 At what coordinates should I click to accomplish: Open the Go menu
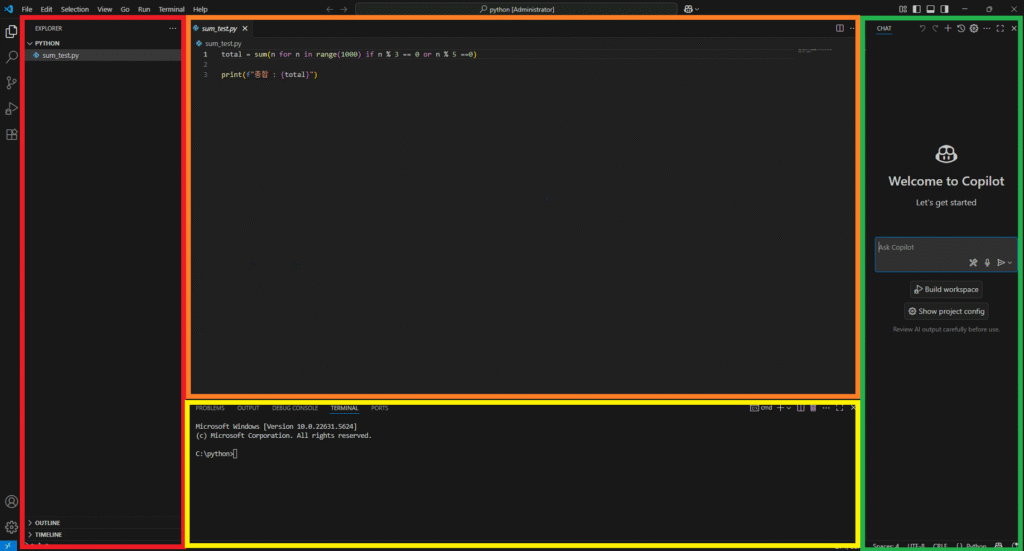tap(125, 9)
